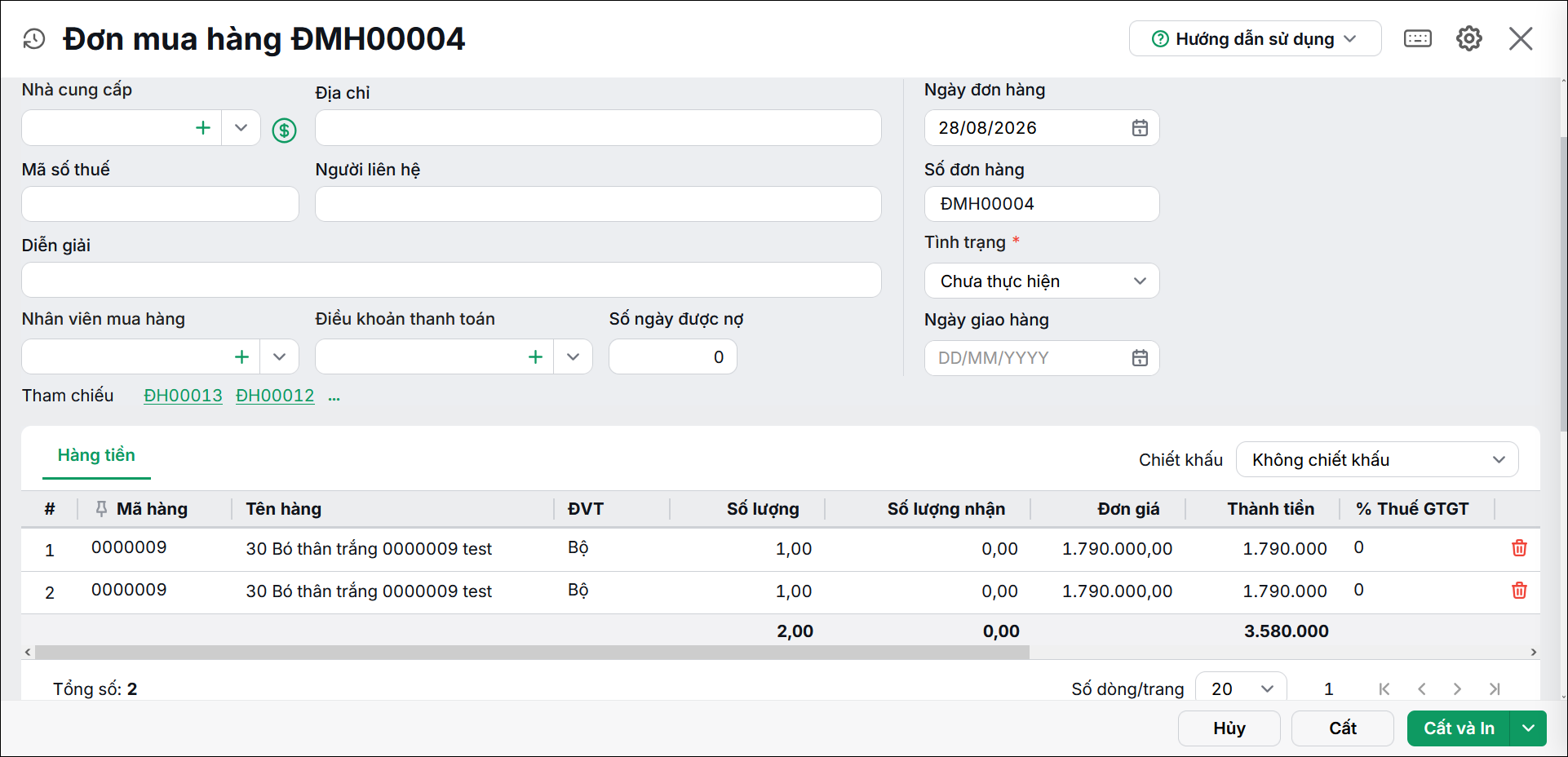
Task: Open reference link ĐH00013
Action: (183, 396)
